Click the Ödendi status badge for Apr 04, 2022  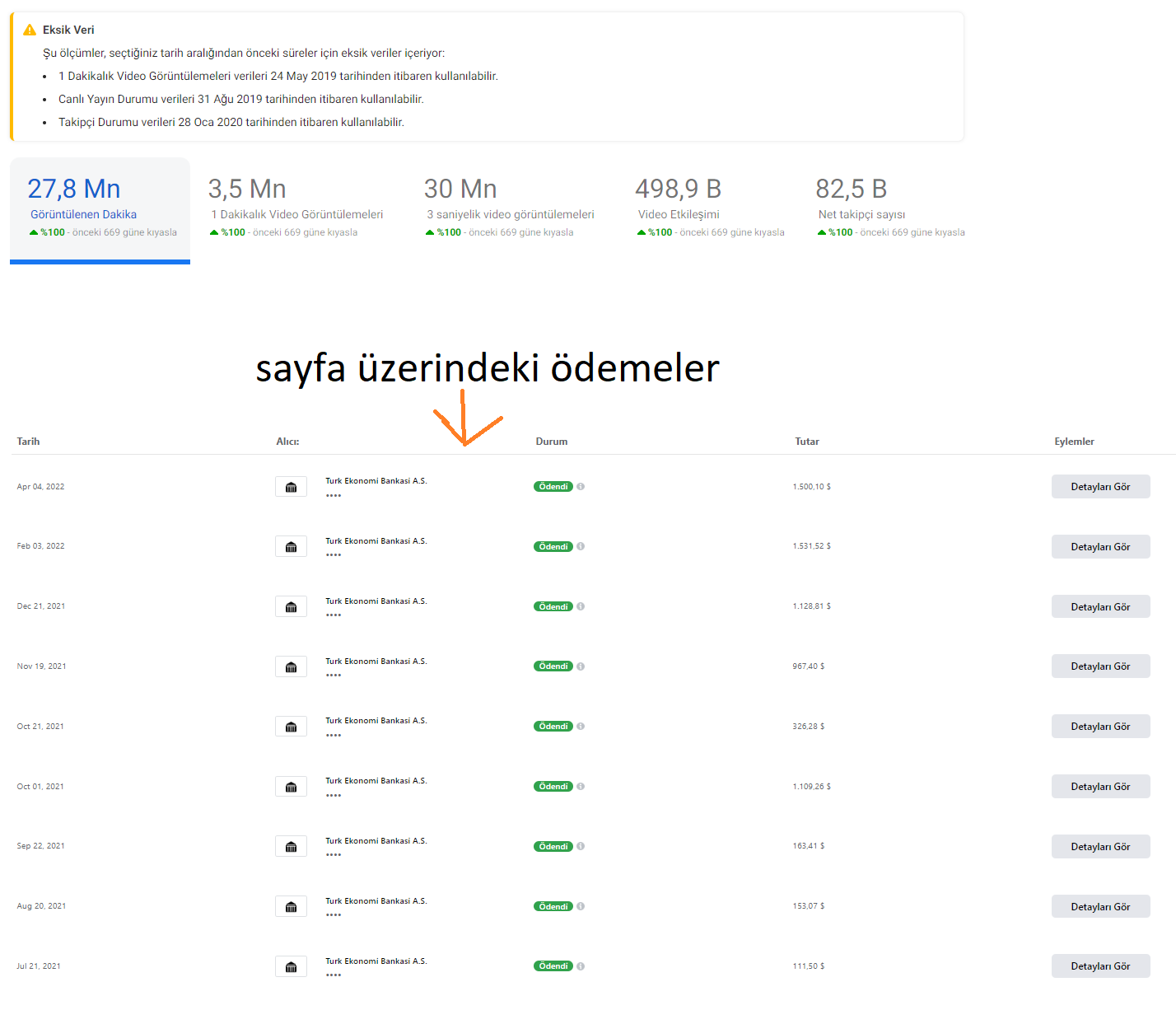553,487
